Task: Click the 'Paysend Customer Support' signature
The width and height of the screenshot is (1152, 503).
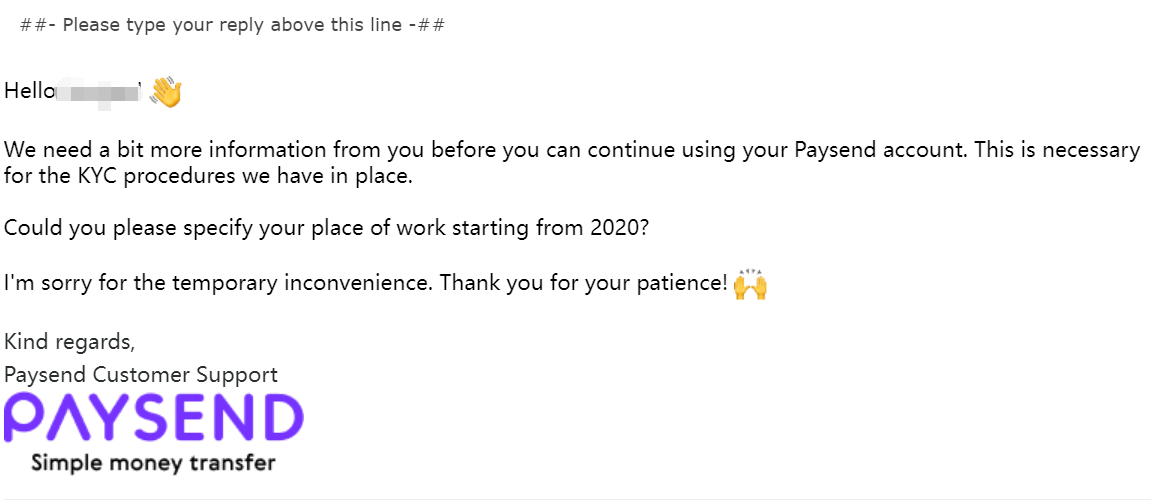Action: point(141,375)
